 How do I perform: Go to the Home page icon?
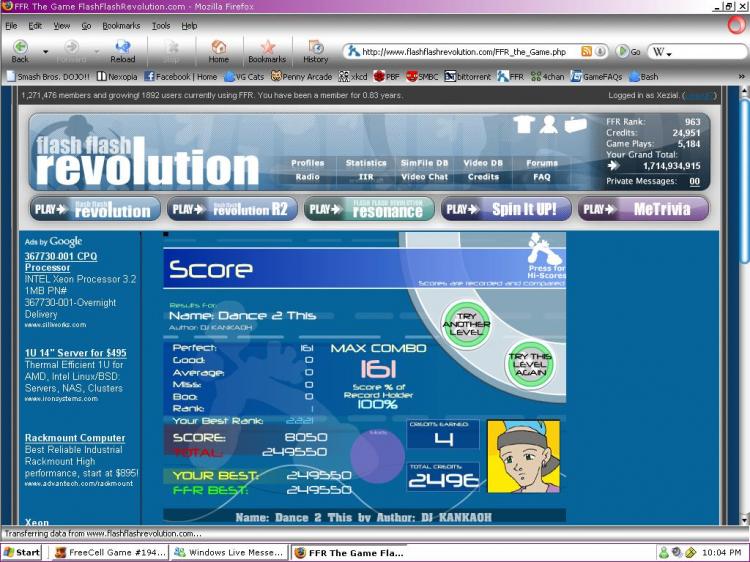click(x=219, y=47)
